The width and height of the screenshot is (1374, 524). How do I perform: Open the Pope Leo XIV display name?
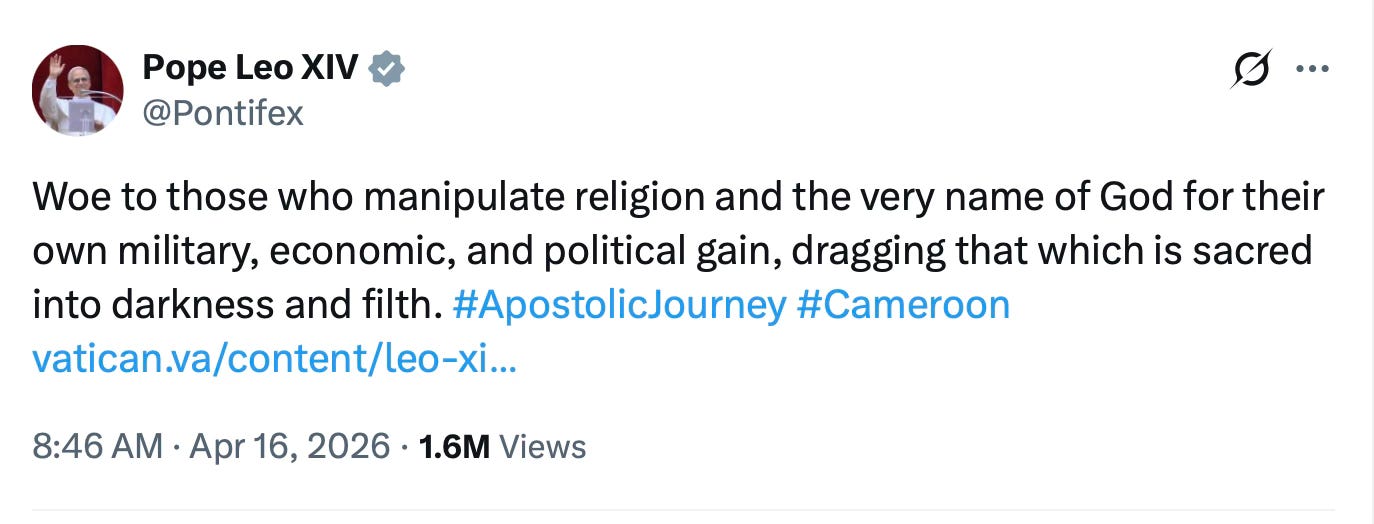(x=252, y=68)
